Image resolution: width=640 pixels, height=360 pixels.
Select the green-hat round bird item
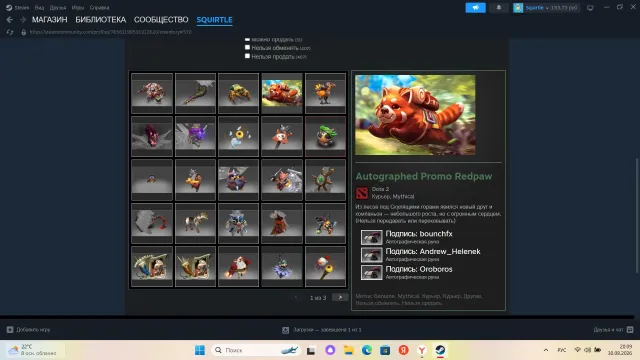pos(325,136)
